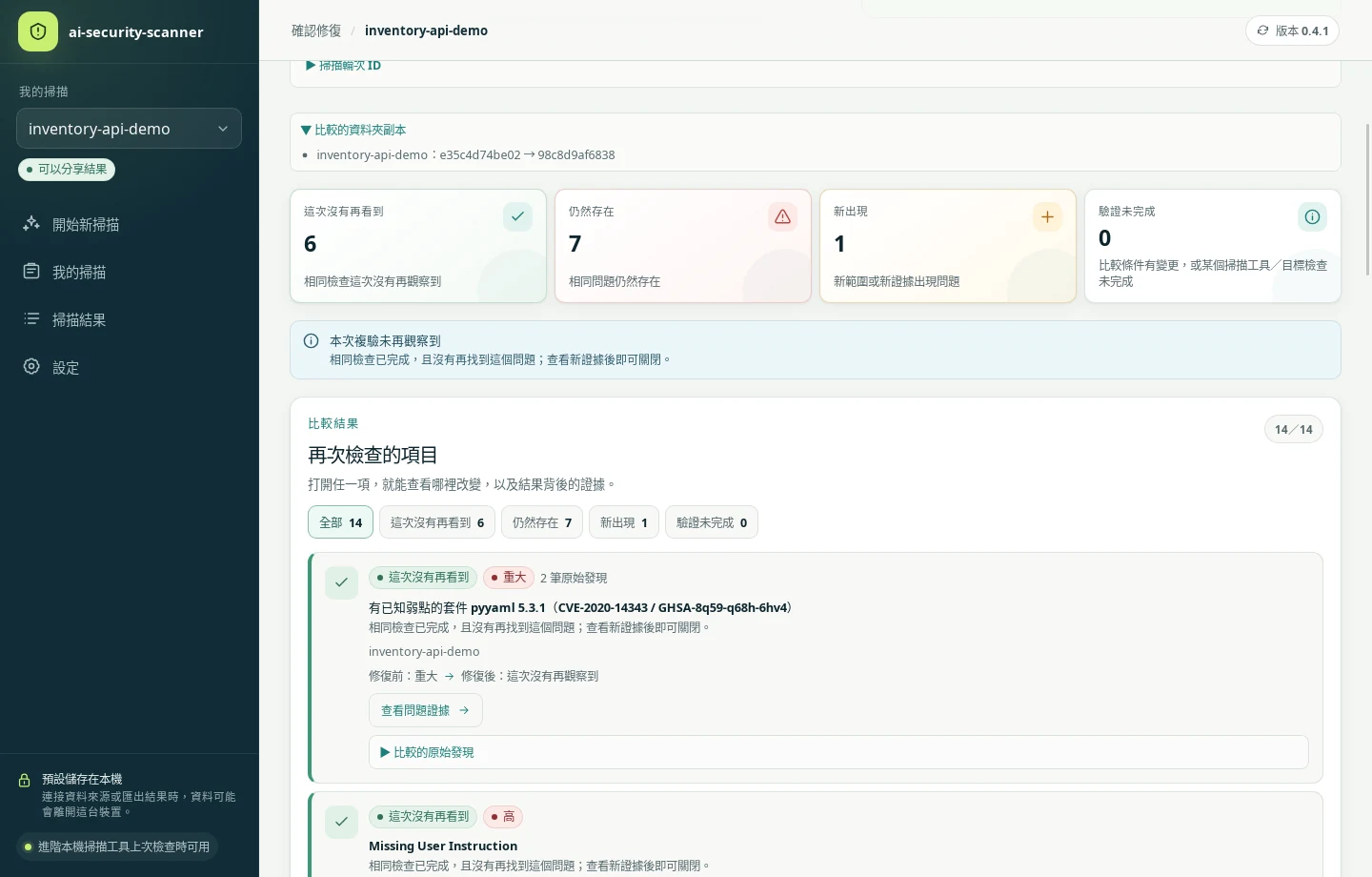Click the lock icon beside 預設儲存在本機
The height and width of the screenshot is (877, 1372).
[25, 780]
